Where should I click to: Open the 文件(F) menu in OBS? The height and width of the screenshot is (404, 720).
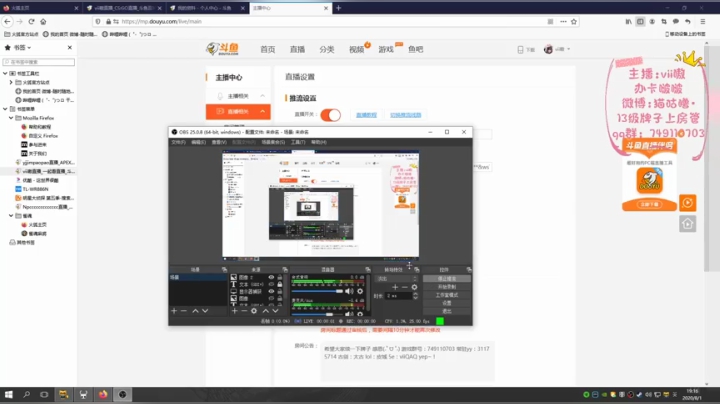(x=178, y=142)
